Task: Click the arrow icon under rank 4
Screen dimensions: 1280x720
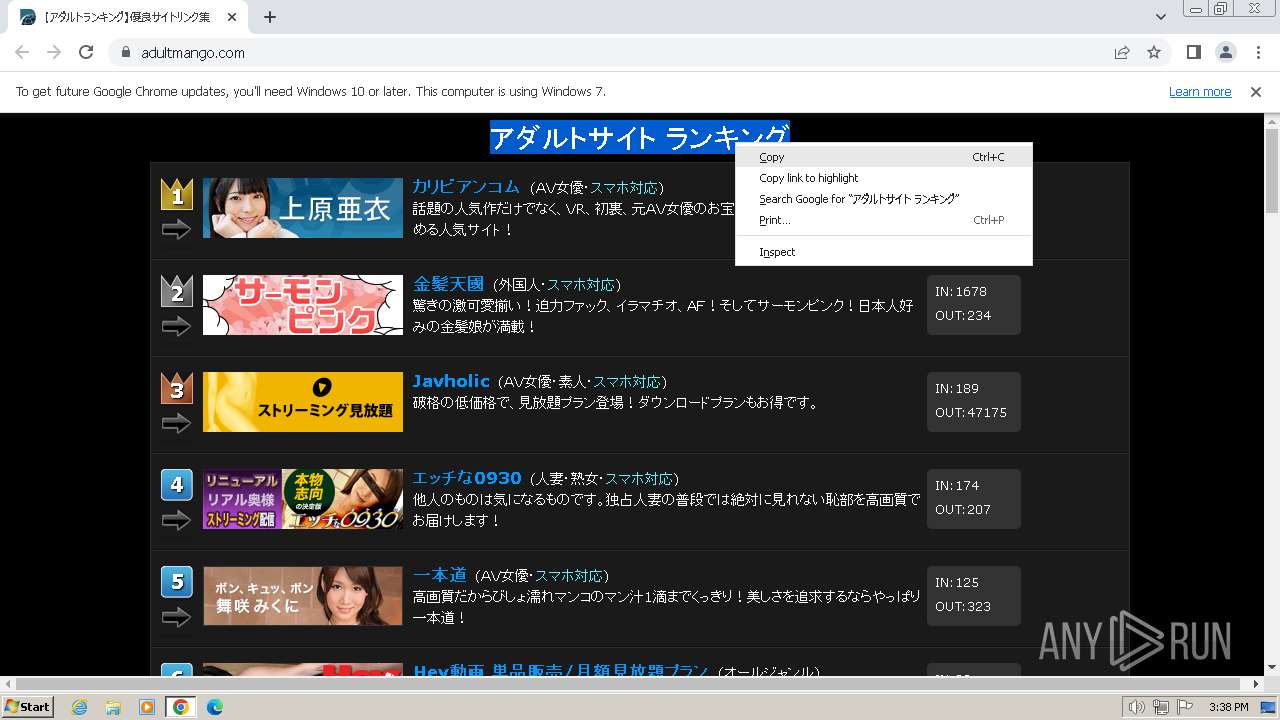Action: tap(176, 521)
